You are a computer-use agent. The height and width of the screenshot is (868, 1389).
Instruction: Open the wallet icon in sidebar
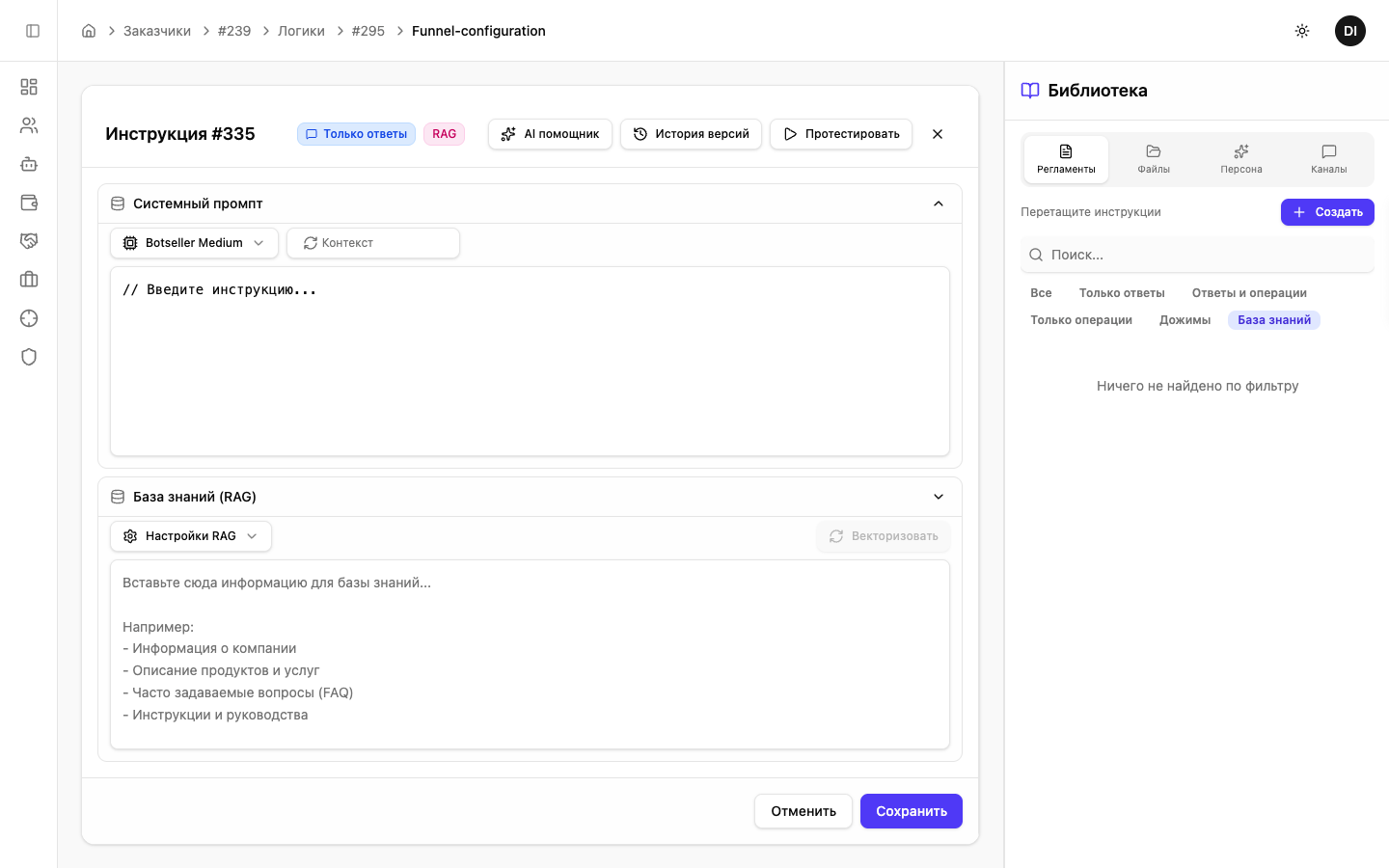pyautogui.click(x=29, y=203)
